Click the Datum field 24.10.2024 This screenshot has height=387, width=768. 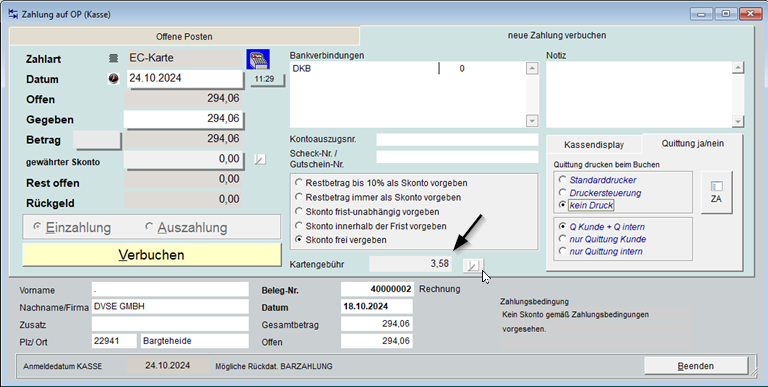coord(185,78)
